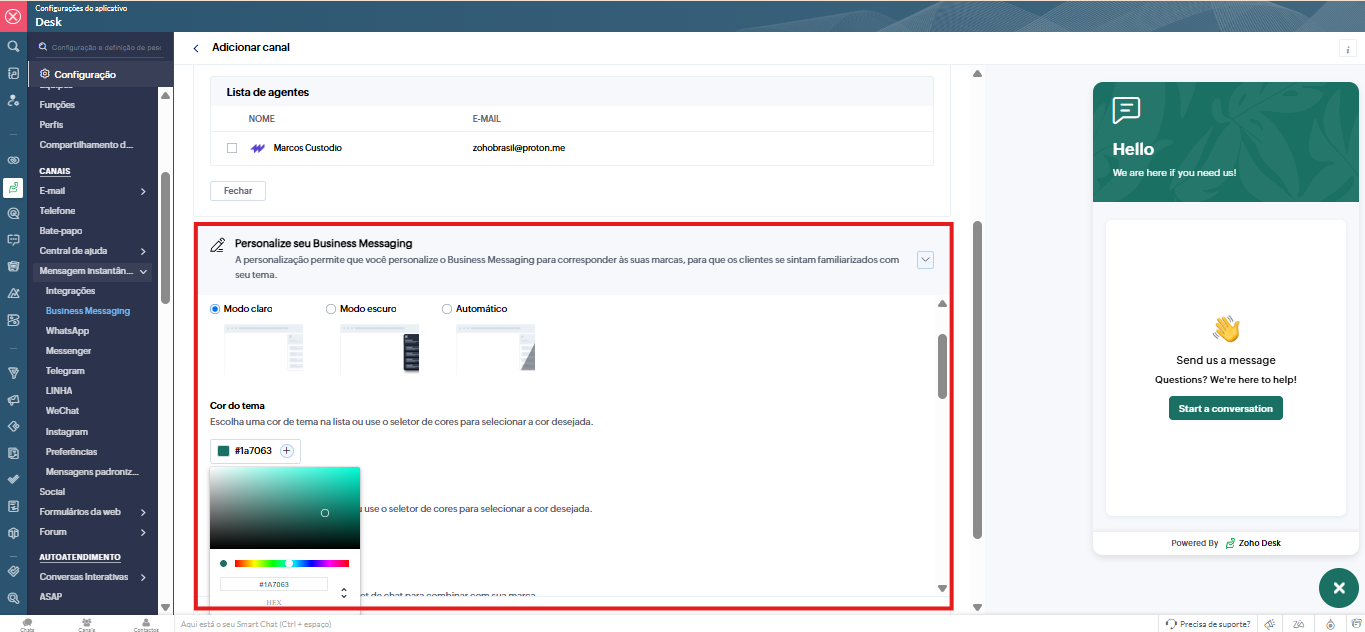Collapse the Personalize seu Business Messaging section
The width and height of the screenshot is (1365, 632).
coord(925,260)
